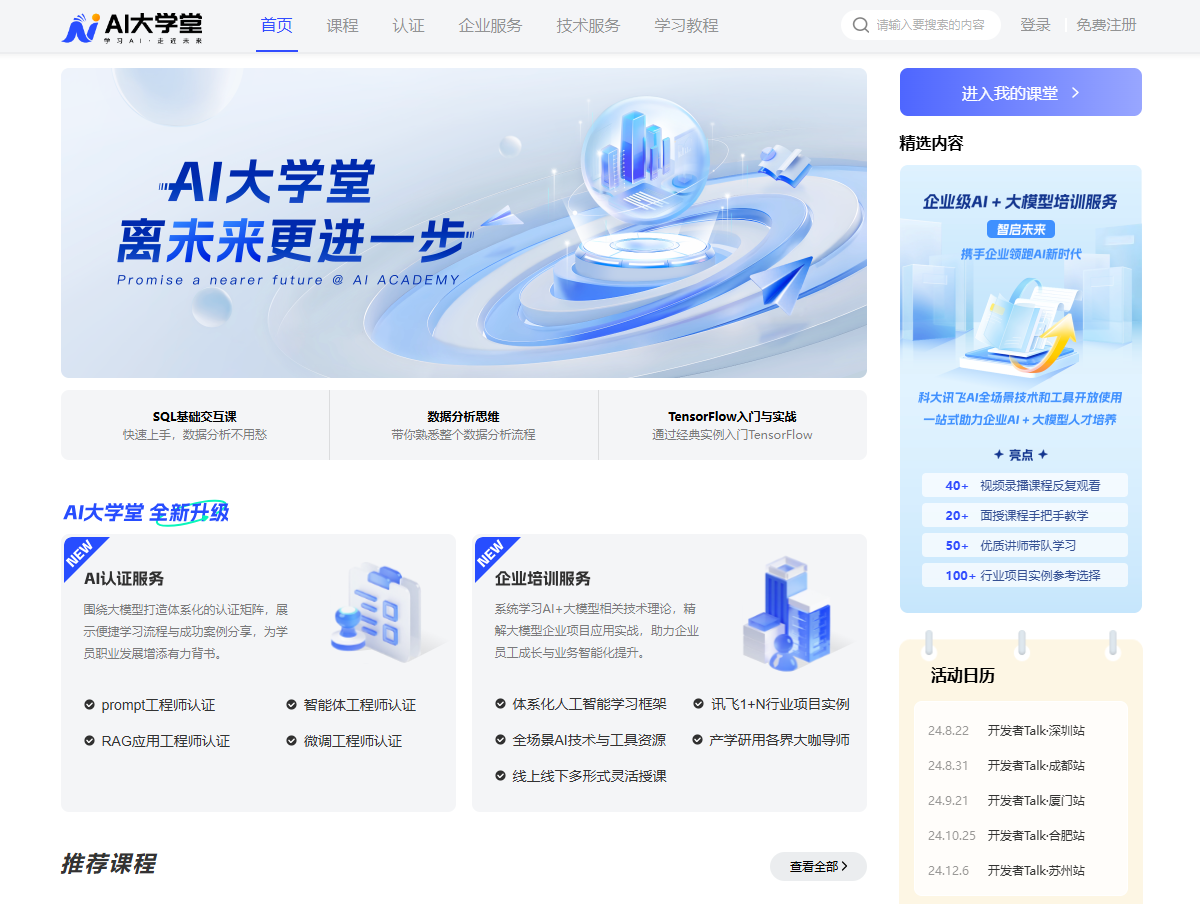Open 开发者Talk·深圳站 calendar event

1020,730
